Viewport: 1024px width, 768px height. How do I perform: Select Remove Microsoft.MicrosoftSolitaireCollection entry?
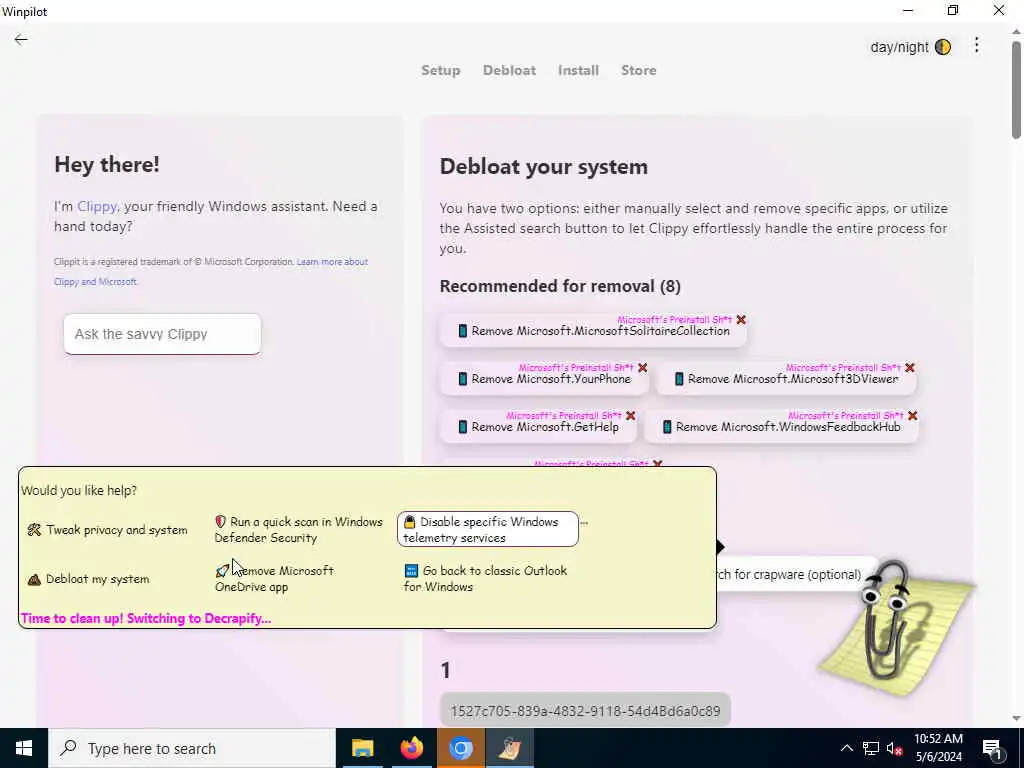[593, 331]
